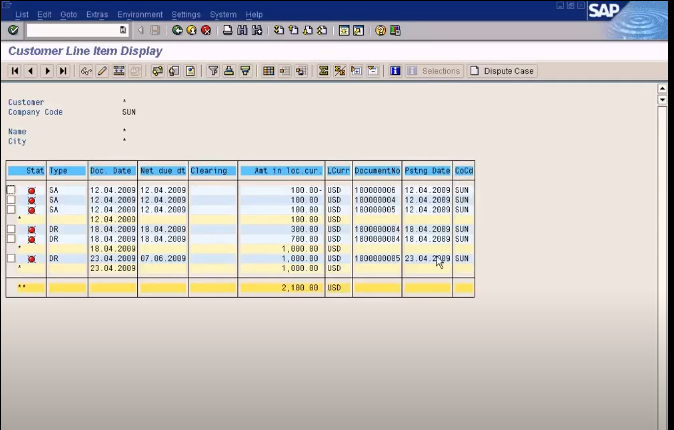Click Previous Page icon in standard toolbar
The width and height of the screenshot is (674, 430).
point(294,30)
